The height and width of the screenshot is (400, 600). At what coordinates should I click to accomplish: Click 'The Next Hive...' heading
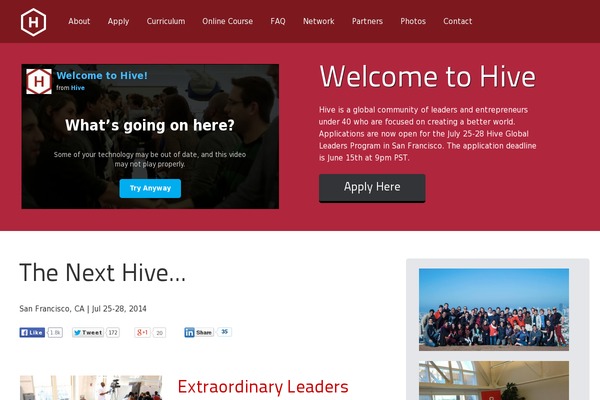103,273
